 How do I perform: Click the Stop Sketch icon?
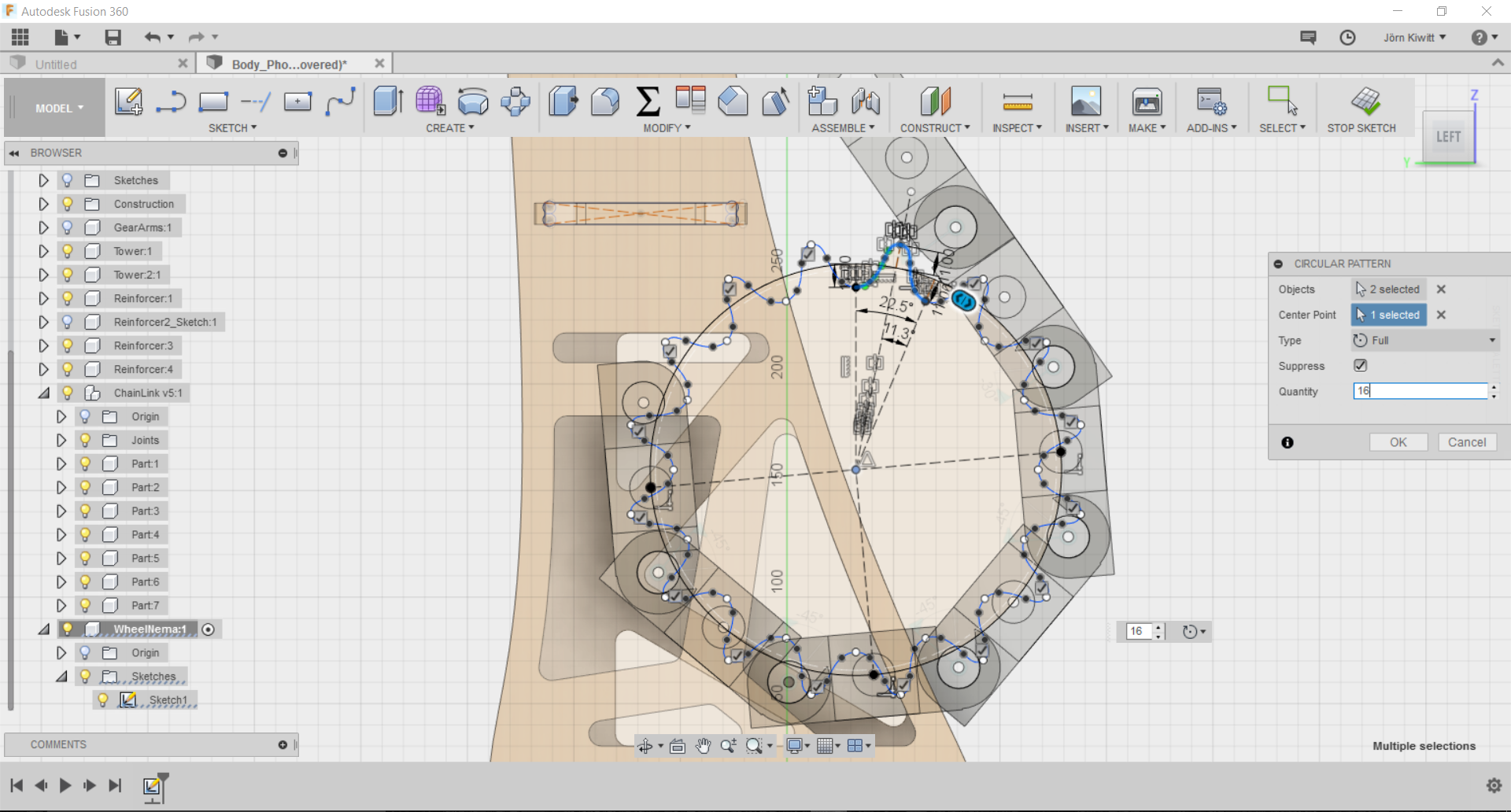point(1365,101)
